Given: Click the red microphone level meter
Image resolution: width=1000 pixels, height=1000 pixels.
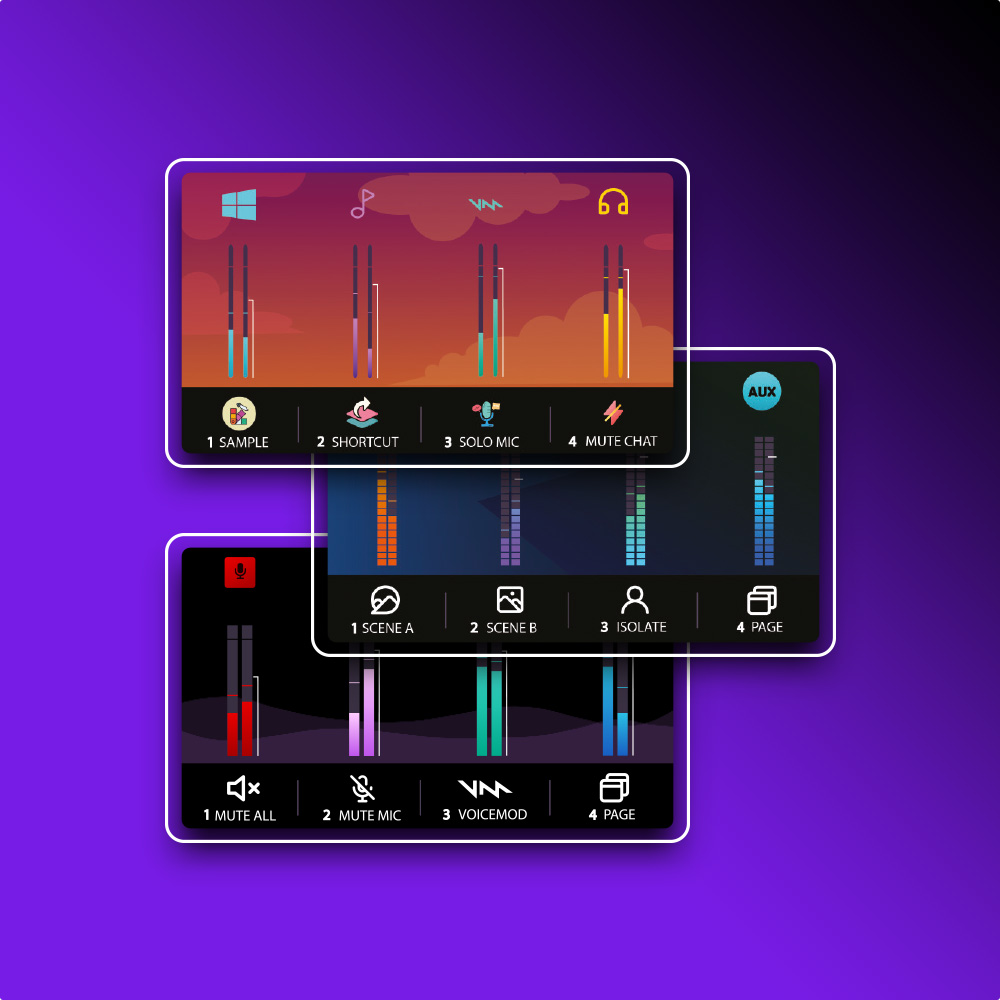Looking at the screenshot, I should 240,690.
